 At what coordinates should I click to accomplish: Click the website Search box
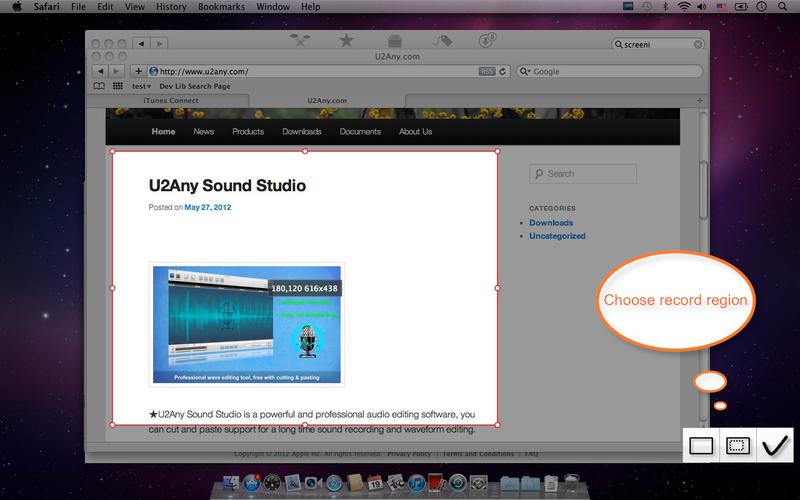pos(583,174)
